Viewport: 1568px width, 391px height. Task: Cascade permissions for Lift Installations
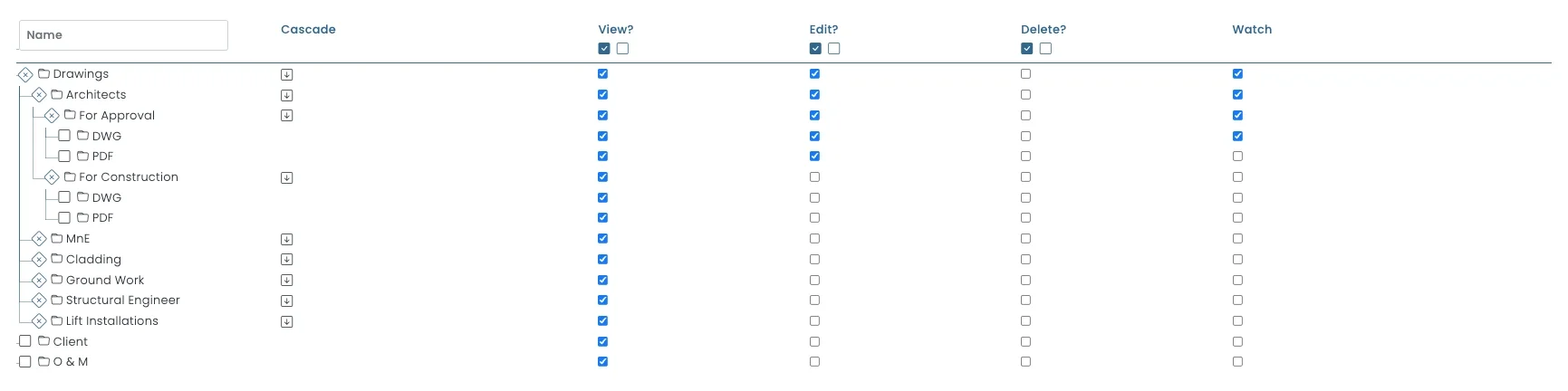[x=286, y=321]
